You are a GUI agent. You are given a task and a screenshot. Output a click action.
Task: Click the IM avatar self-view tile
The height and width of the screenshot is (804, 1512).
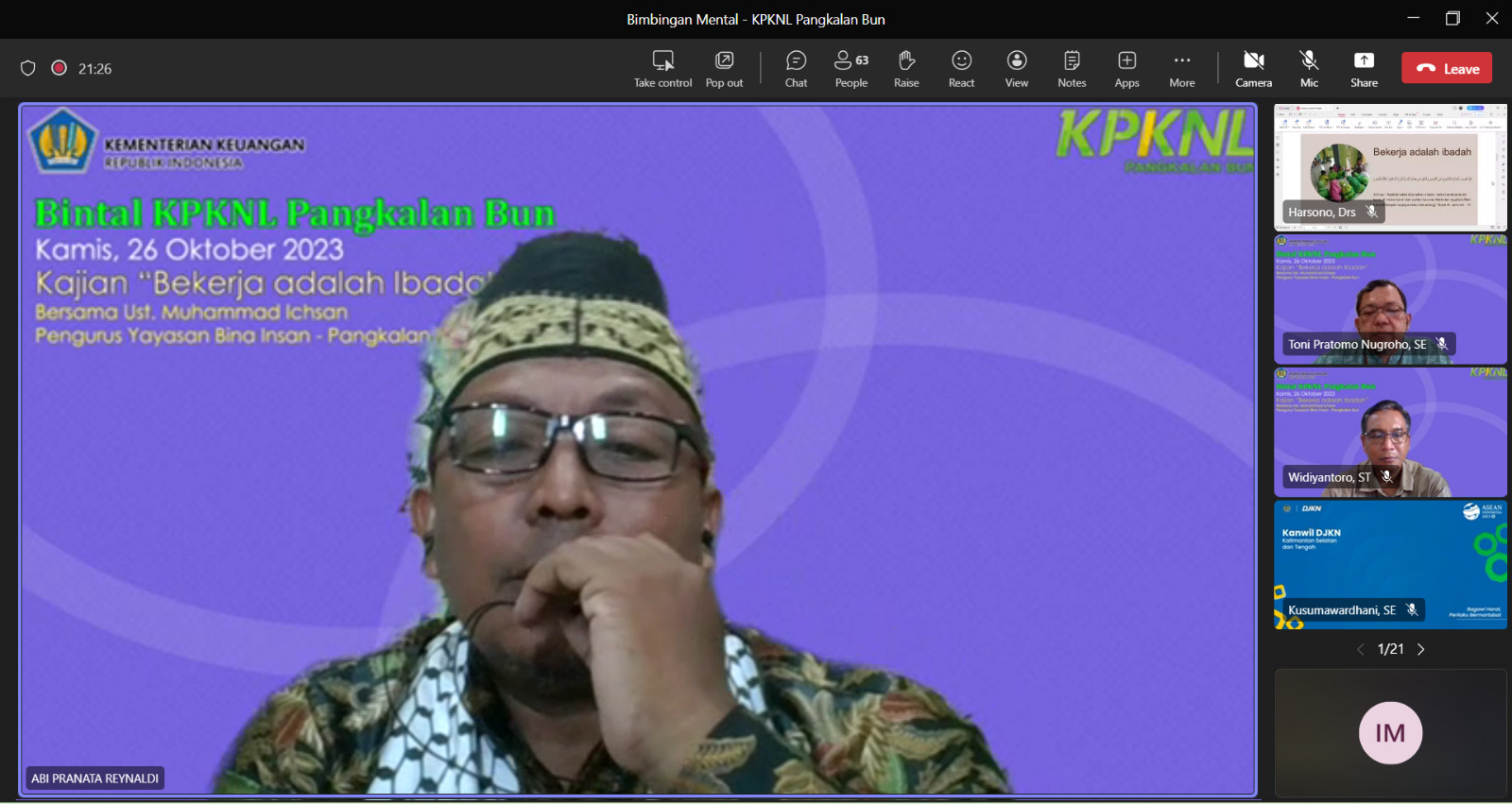1390,733
